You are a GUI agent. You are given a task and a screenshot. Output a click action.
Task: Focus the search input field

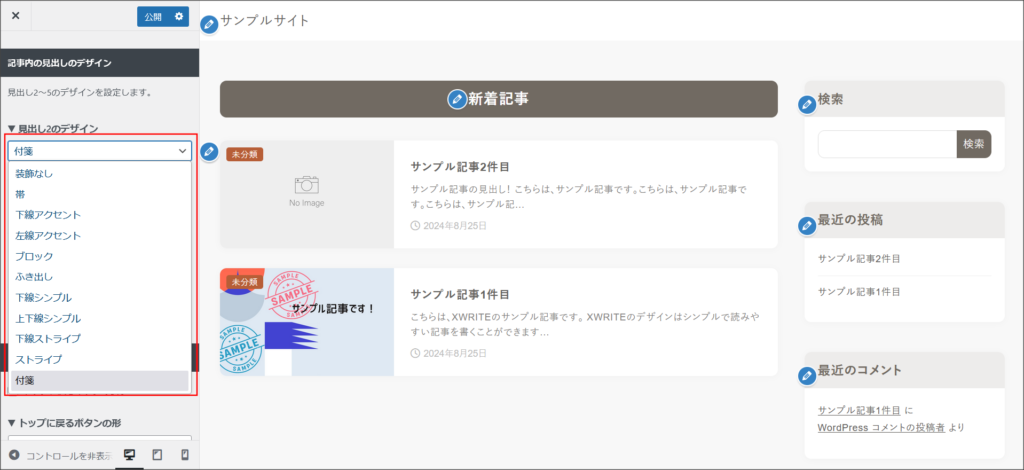point(887,144)
